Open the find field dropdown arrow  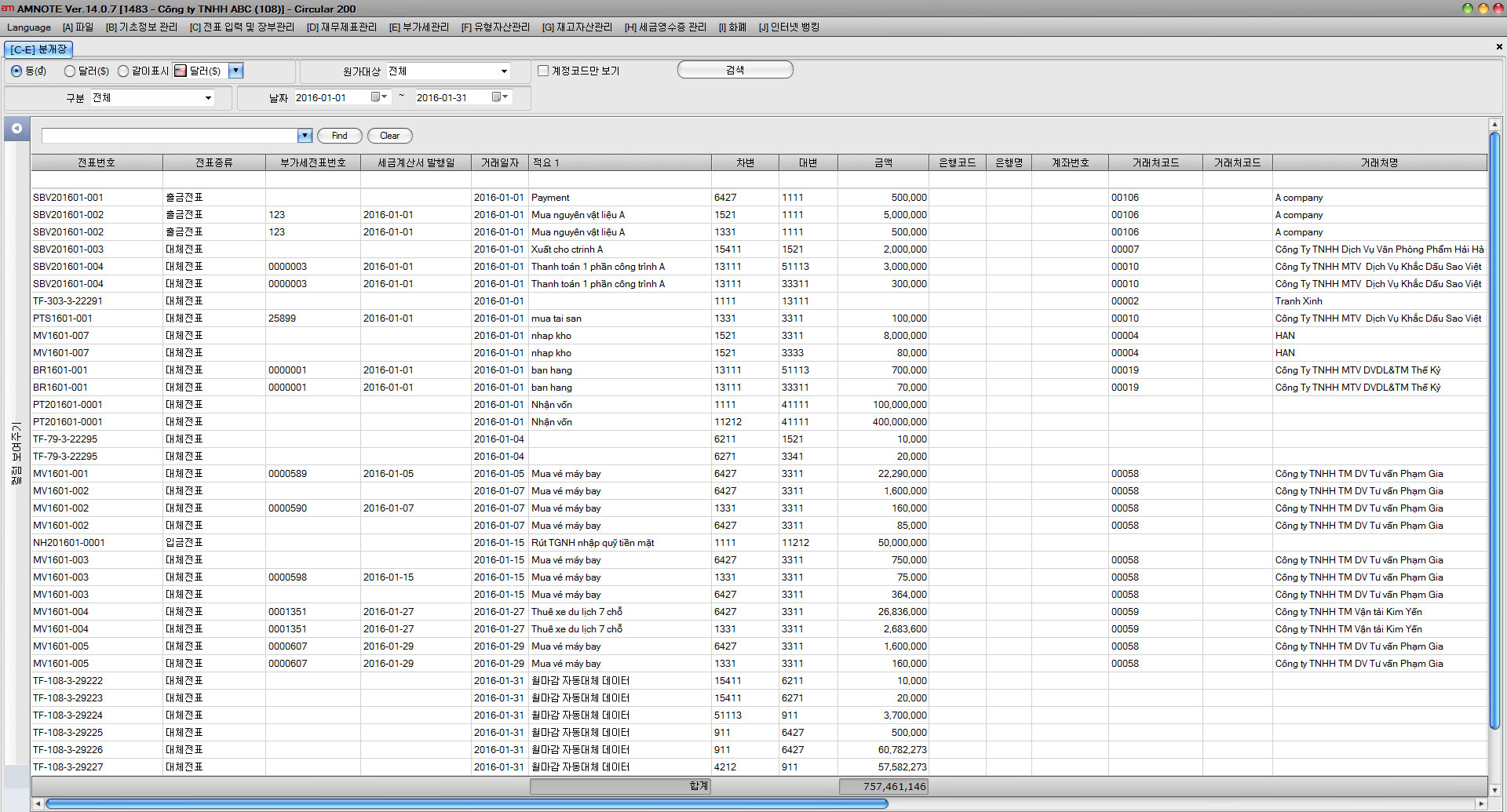click(305, 136)
